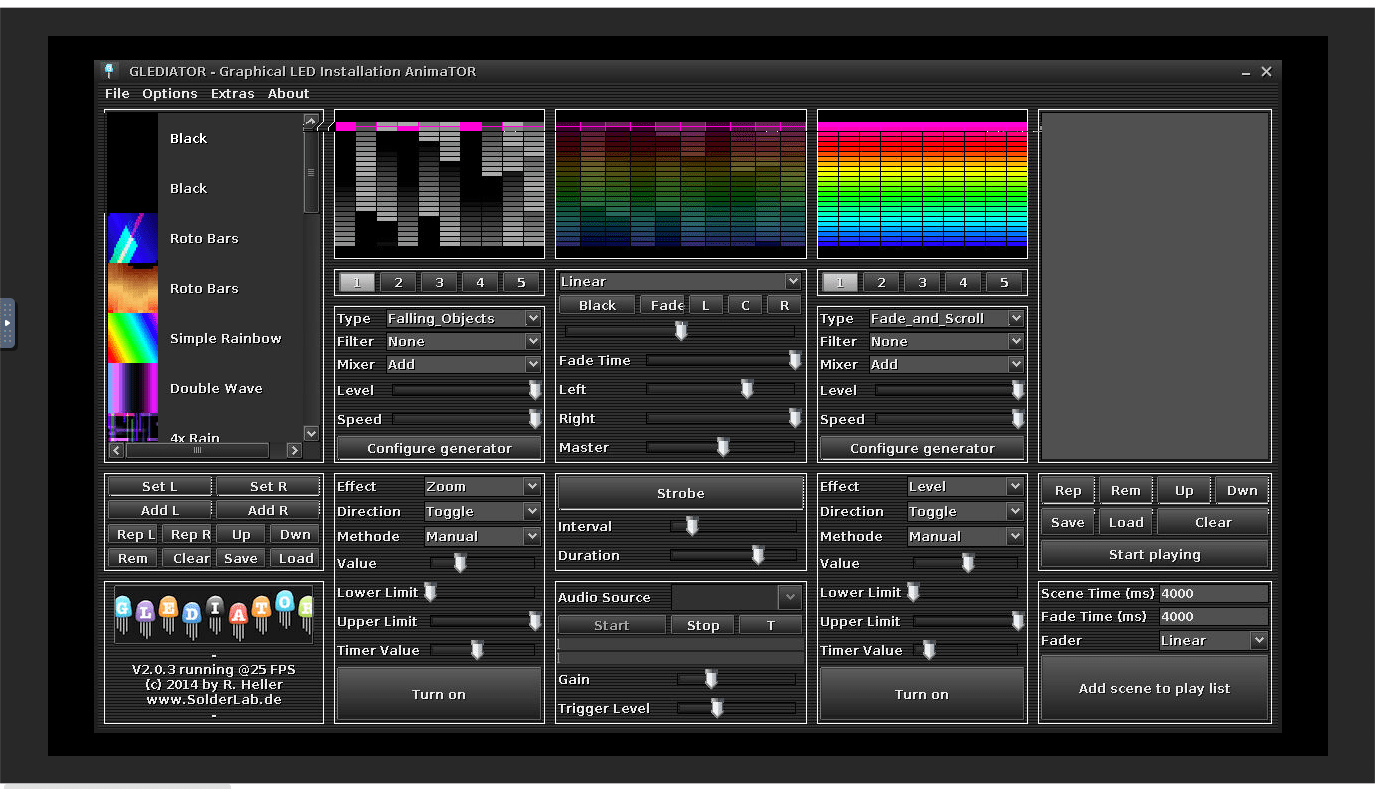This screenshot has height=789, width=1375.
Task: Open the Fader Linear dropdown in playlist panel
Action: pyautogui.click(x=1258, y=640)
